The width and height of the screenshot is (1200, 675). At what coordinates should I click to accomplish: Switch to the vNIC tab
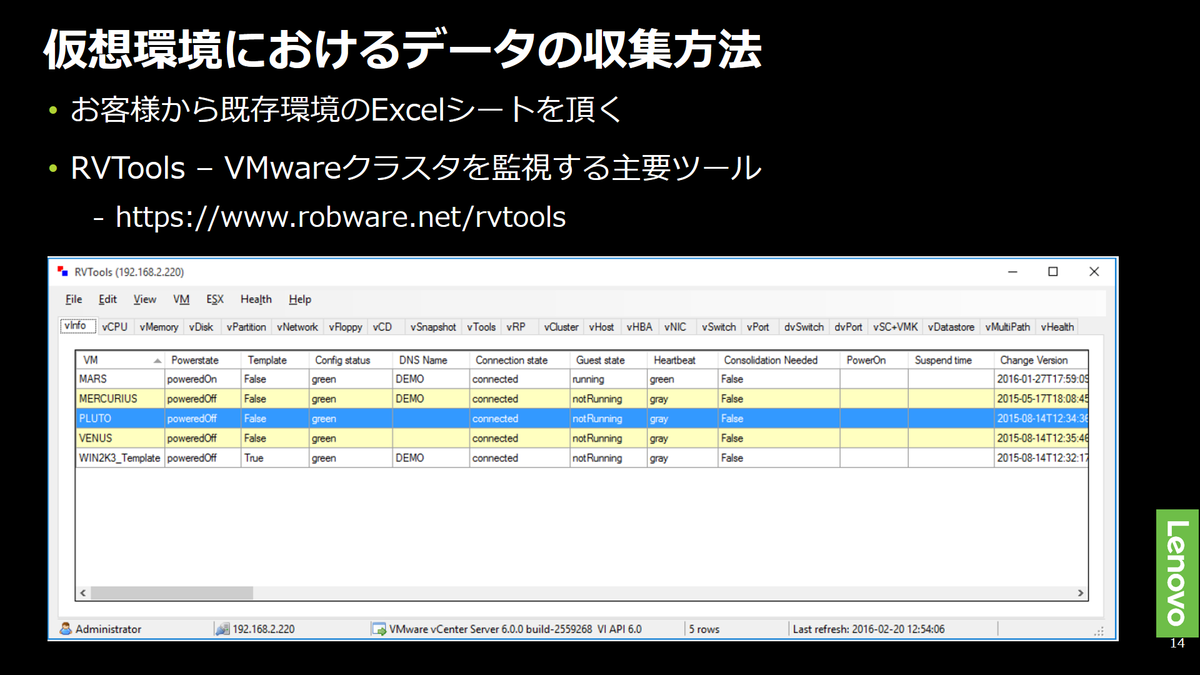pos(675,327)
